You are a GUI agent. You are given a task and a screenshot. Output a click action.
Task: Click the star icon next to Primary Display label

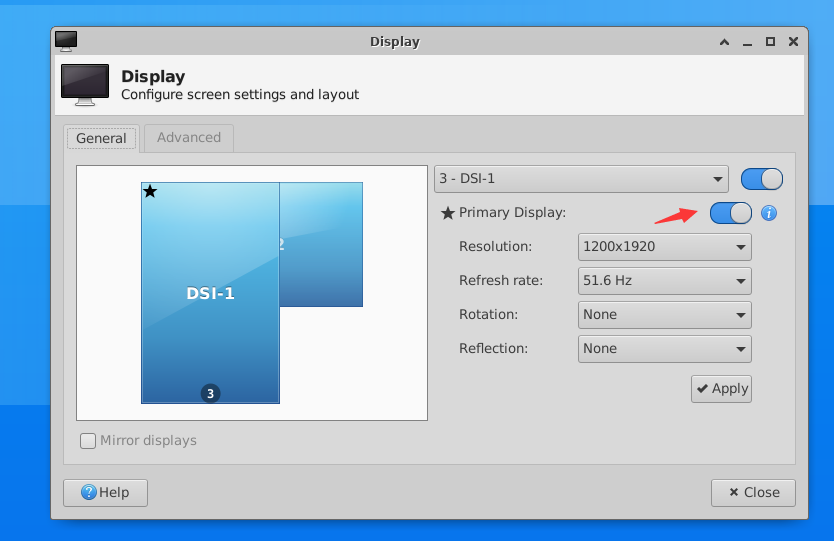pos(448,213)
